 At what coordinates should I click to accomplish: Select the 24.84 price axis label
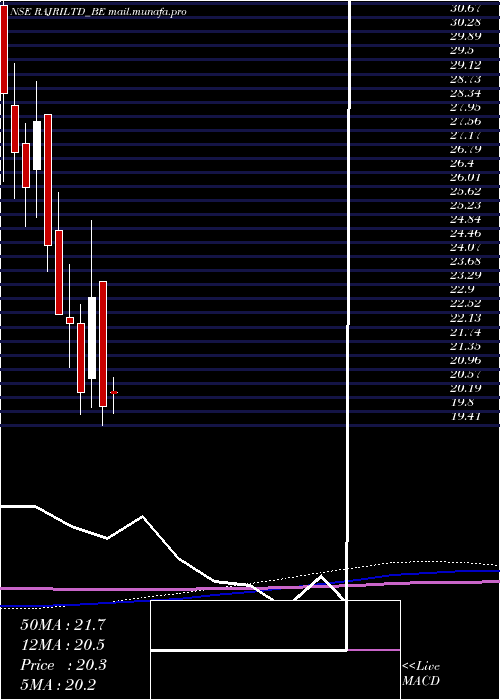tap(465, 220)
